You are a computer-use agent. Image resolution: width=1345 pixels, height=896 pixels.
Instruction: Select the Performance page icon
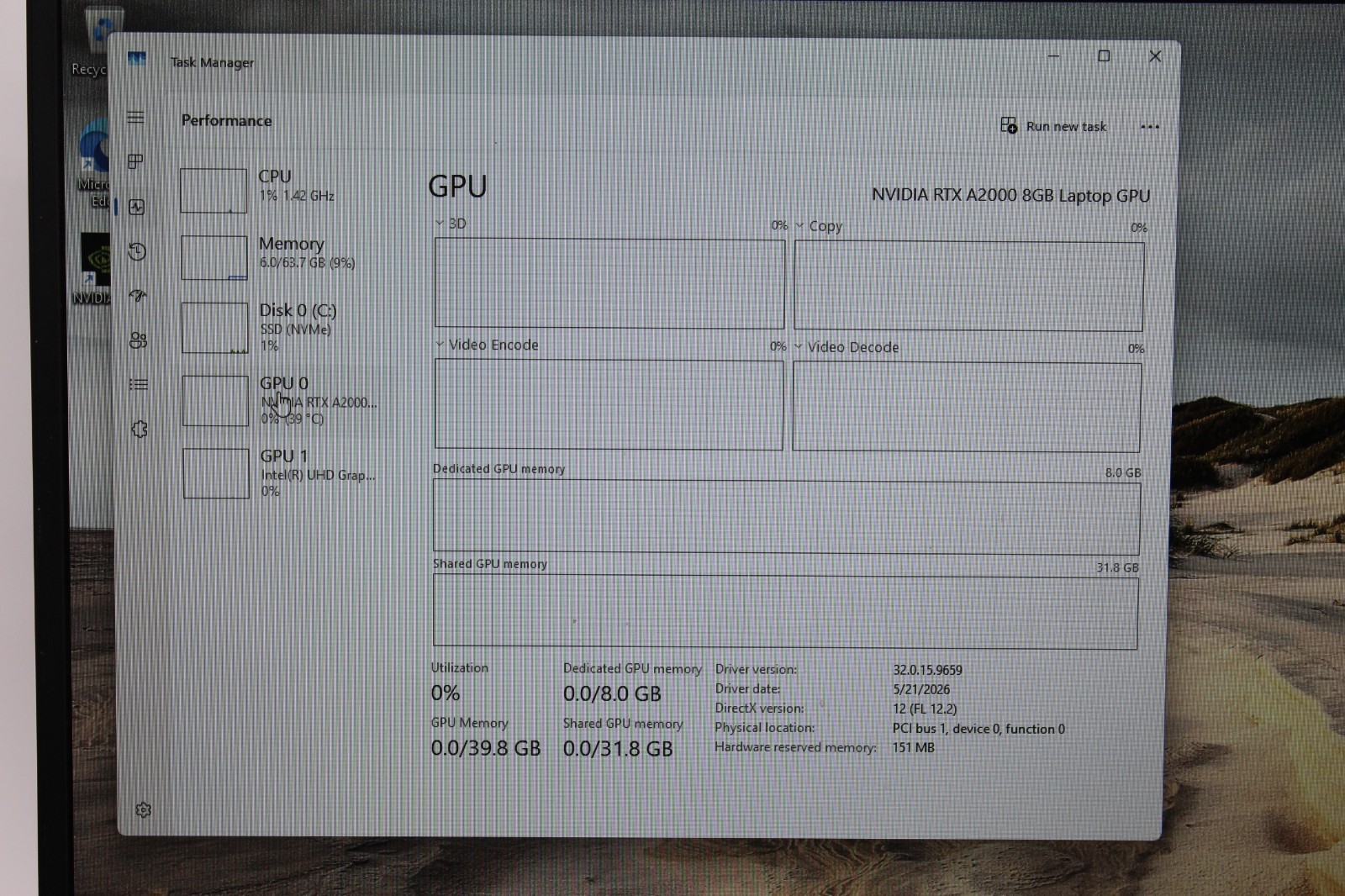[x=136, y=207]
